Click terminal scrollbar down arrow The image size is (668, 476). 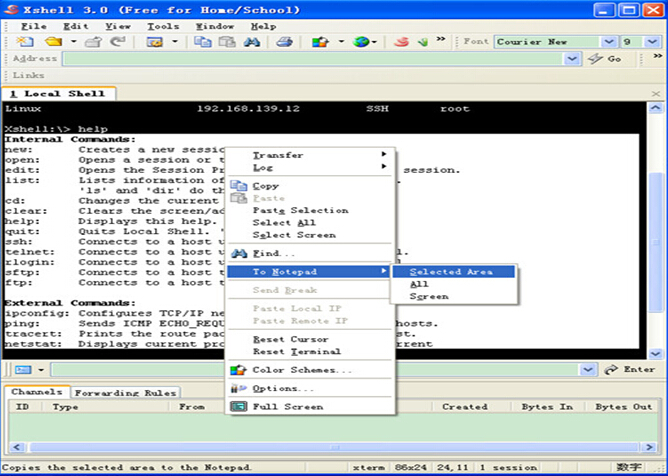656,354
